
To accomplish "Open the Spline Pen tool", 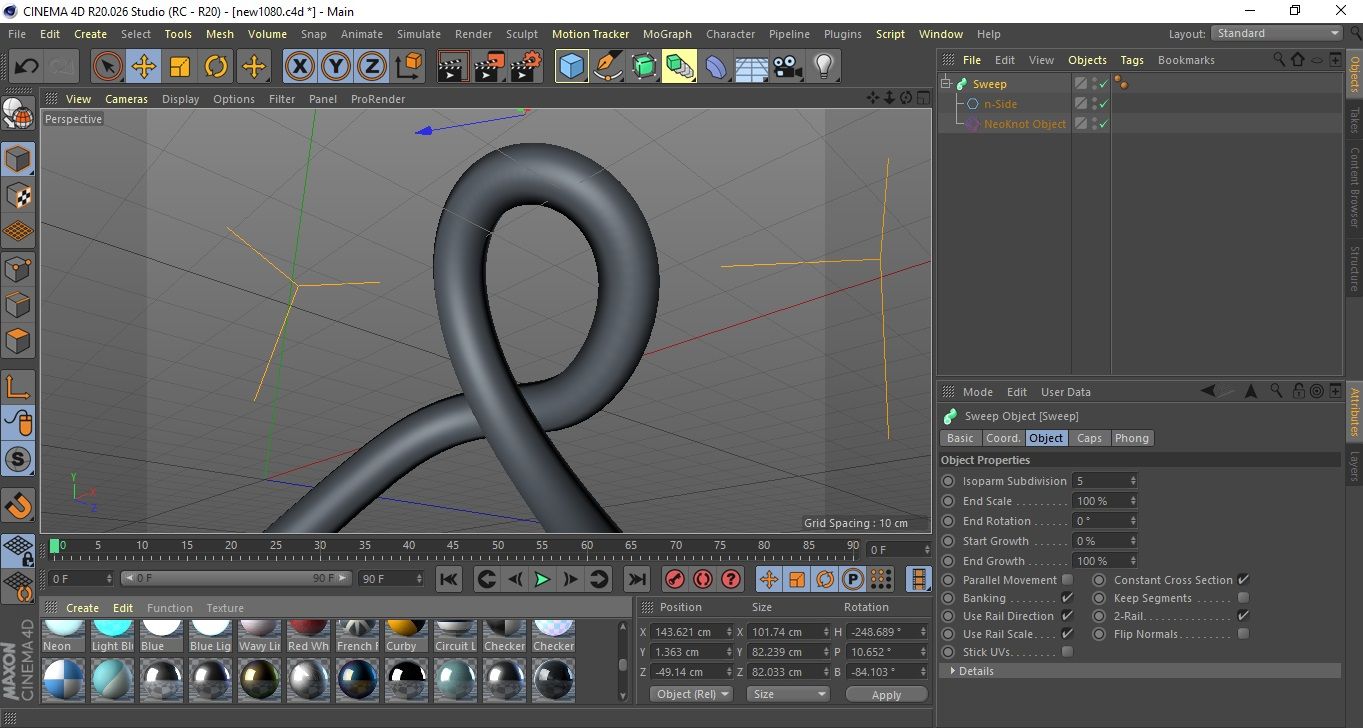I will pyautogui.click(x=607, y=67).
